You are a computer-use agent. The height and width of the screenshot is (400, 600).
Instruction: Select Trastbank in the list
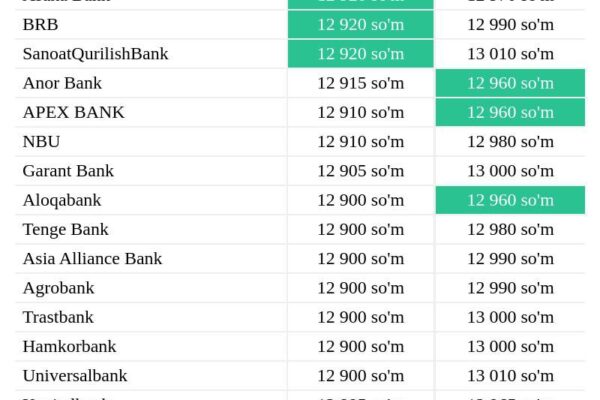tap(58, 317)
